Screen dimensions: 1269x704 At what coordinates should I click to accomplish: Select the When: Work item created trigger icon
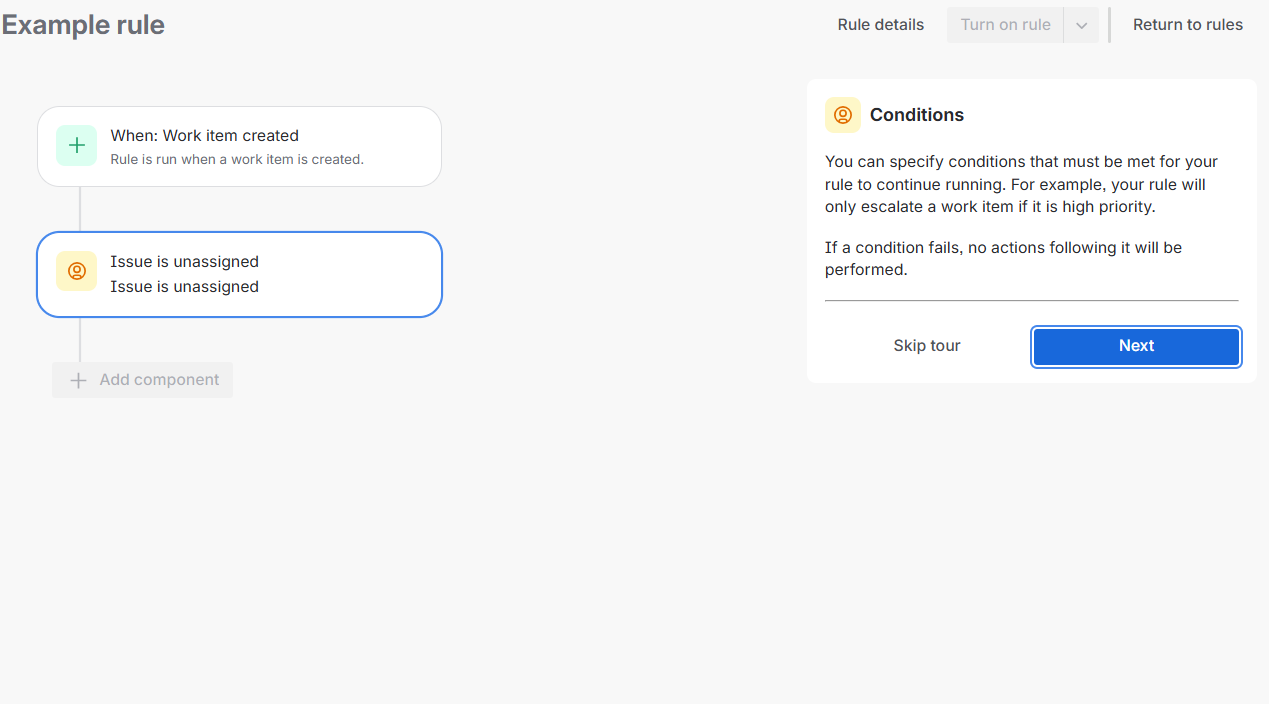point(77,145)
